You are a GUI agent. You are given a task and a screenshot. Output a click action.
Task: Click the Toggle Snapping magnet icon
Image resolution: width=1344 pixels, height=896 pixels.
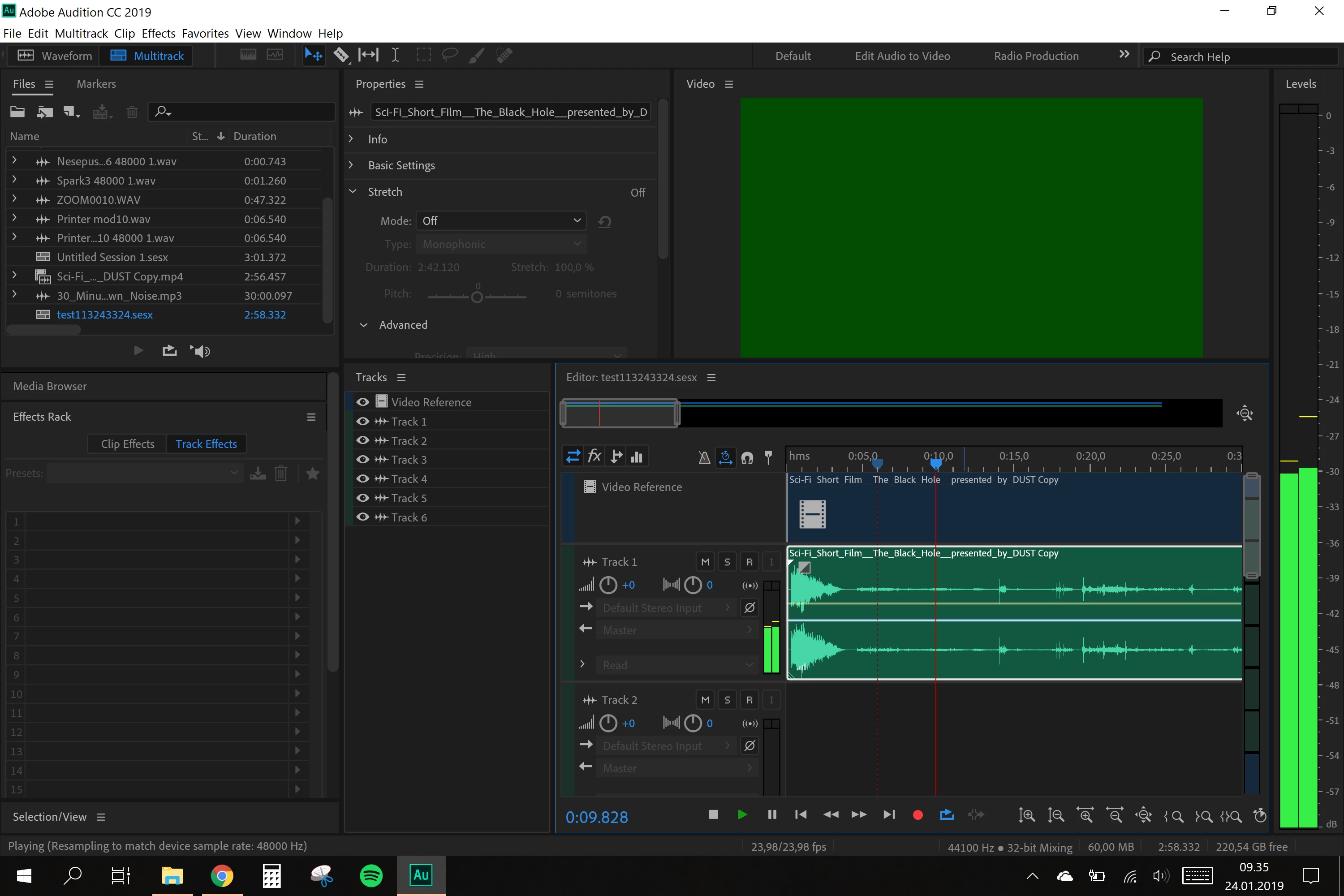click(747, 457)
